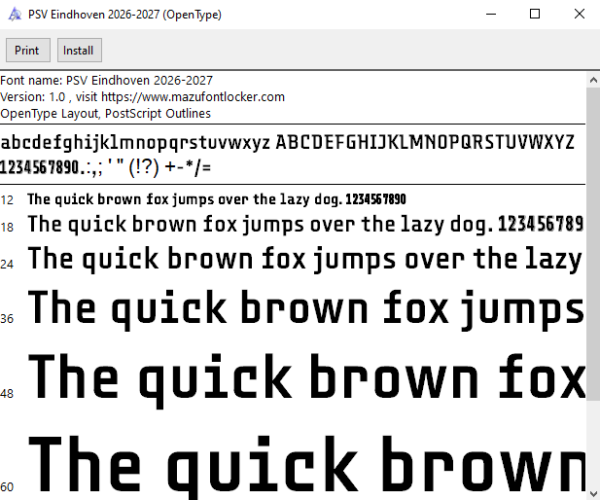
Task: Click the size label 18
Action: pyautogui.click(x=7, y=228)
